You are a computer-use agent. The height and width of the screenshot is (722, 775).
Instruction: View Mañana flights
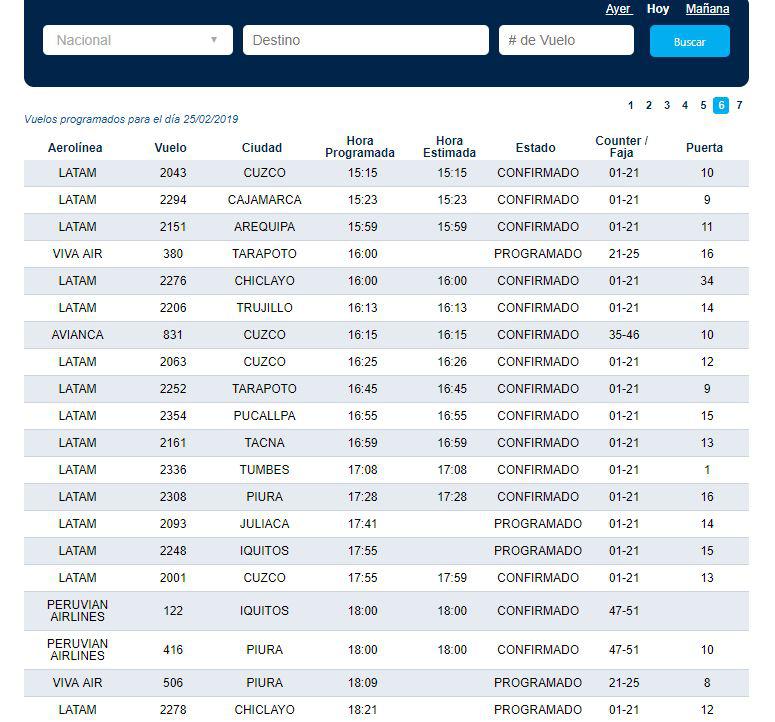tap(707, 9)
